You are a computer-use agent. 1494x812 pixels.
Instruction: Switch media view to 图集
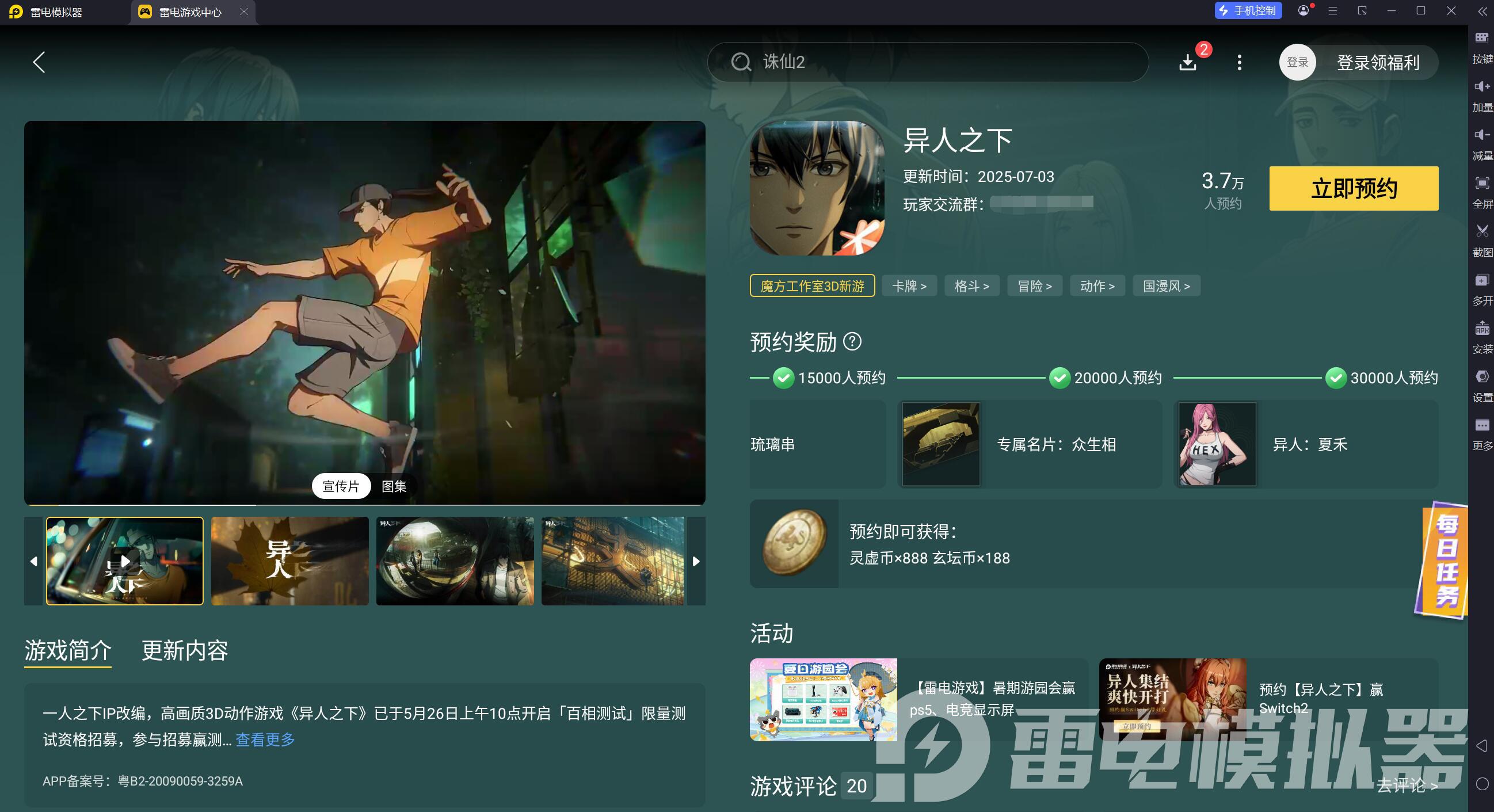click(394, 486)
